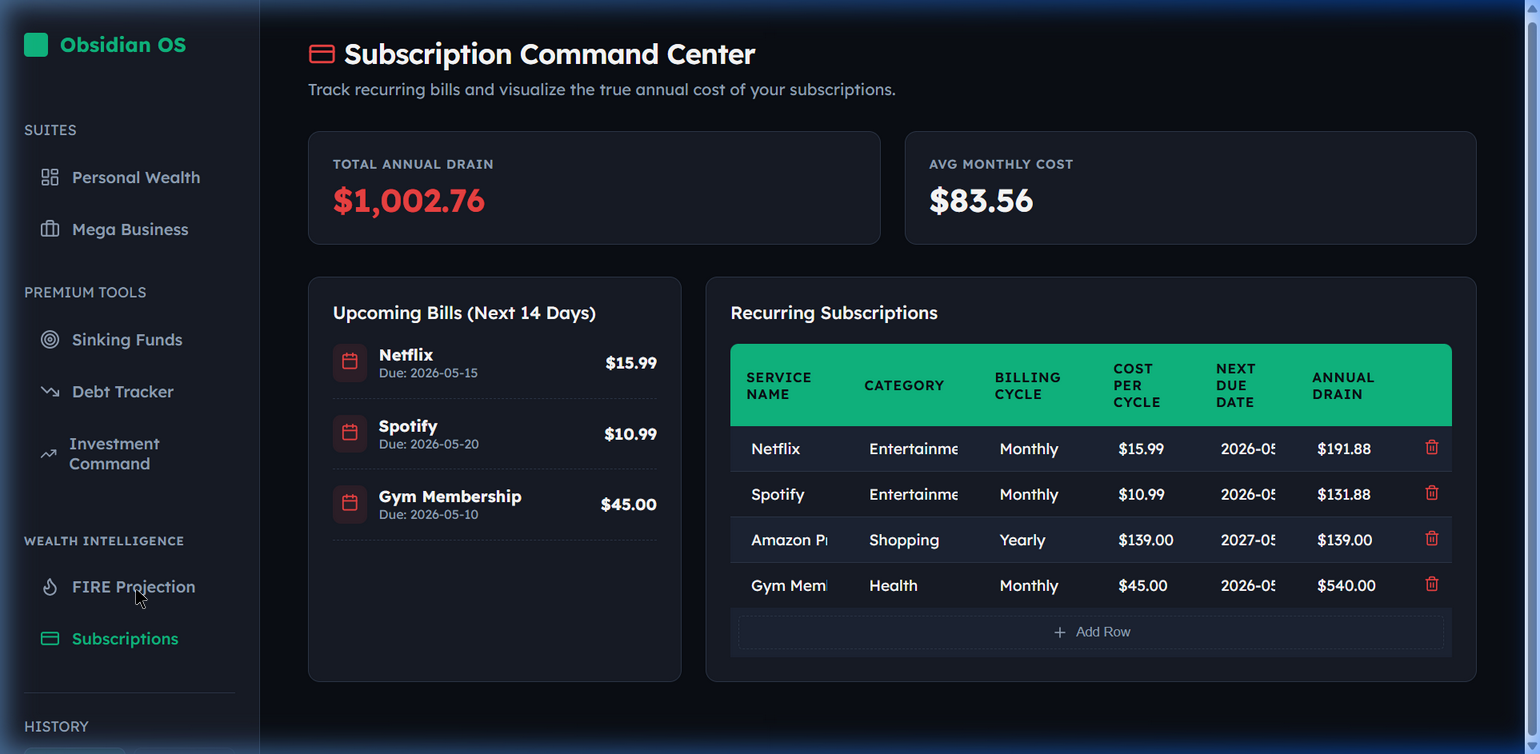Image resolution: width=1540 pixels, height=754 pixels.
Task: Click the red card icon beside page title
Action: pyautogui.click(x=321, y=54)
